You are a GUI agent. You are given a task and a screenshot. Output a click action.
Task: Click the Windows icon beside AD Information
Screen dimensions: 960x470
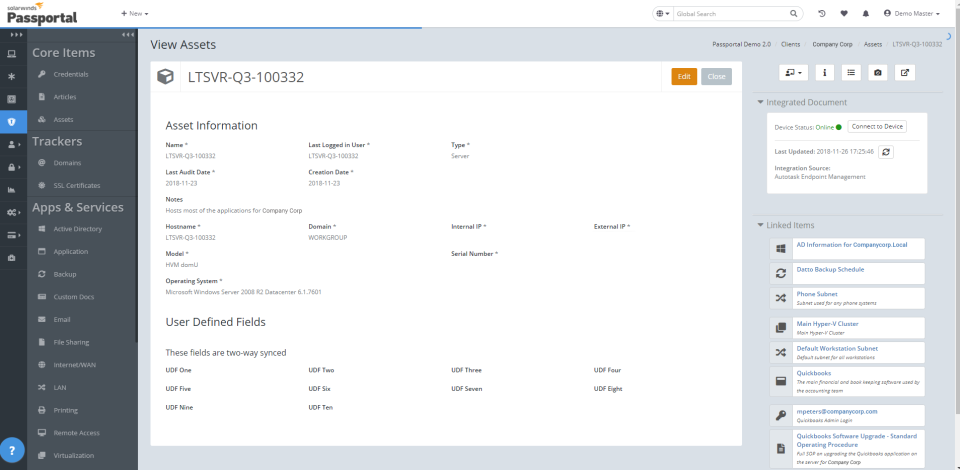coord(781,248)
